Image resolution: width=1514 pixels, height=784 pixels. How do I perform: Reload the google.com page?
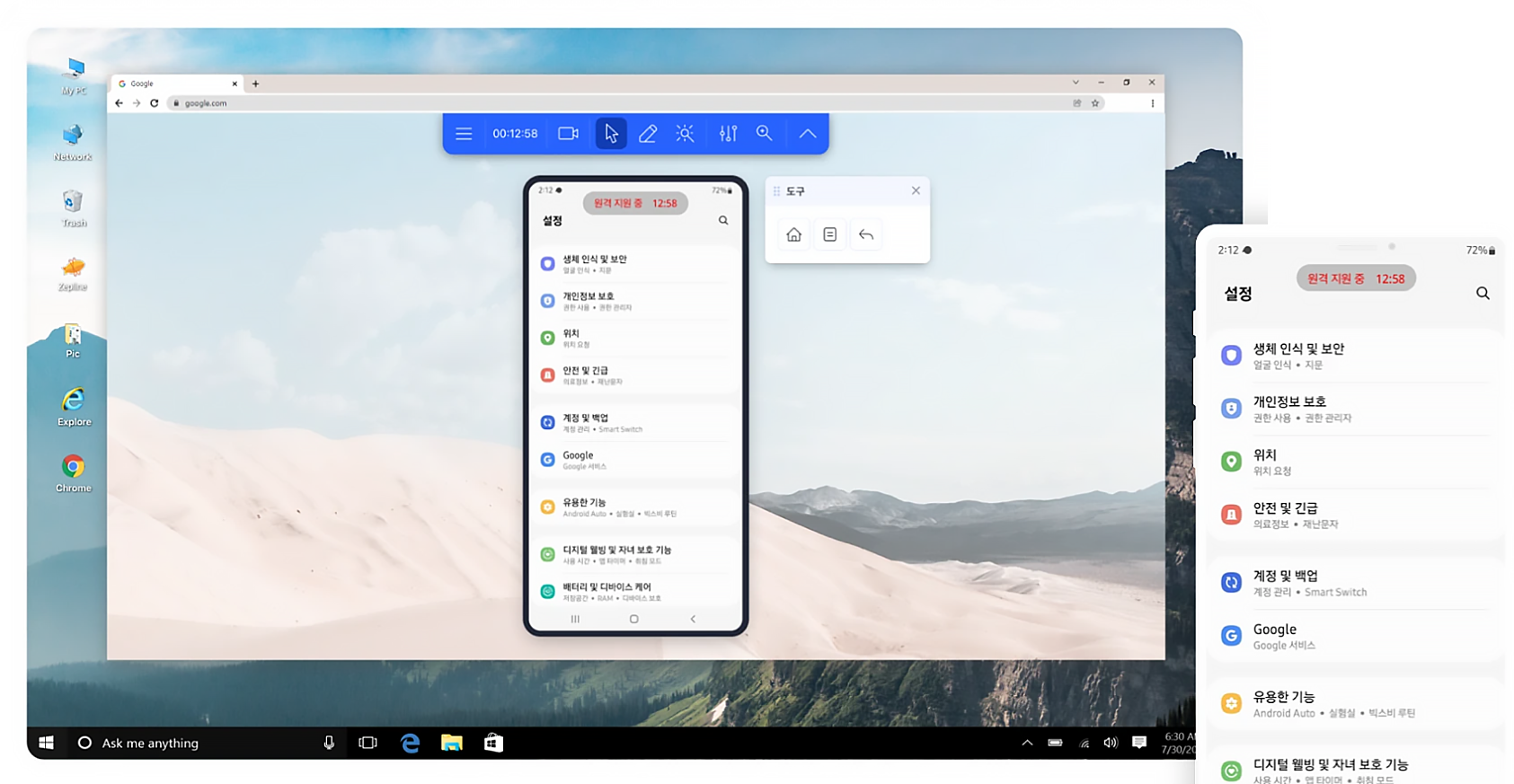(x=155, y=103)
